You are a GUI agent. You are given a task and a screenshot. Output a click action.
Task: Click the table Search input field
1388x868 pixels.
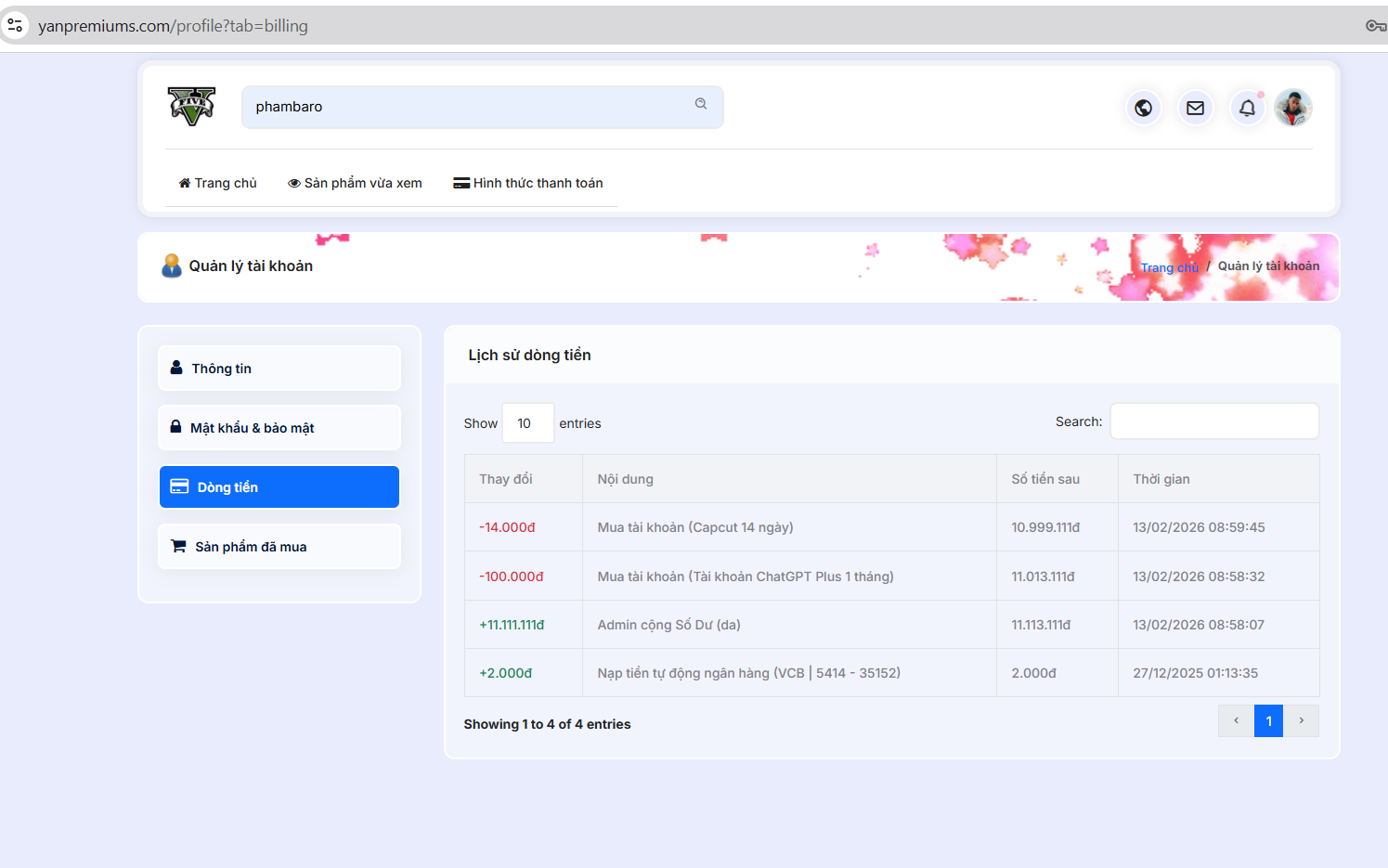(1214, 421)
